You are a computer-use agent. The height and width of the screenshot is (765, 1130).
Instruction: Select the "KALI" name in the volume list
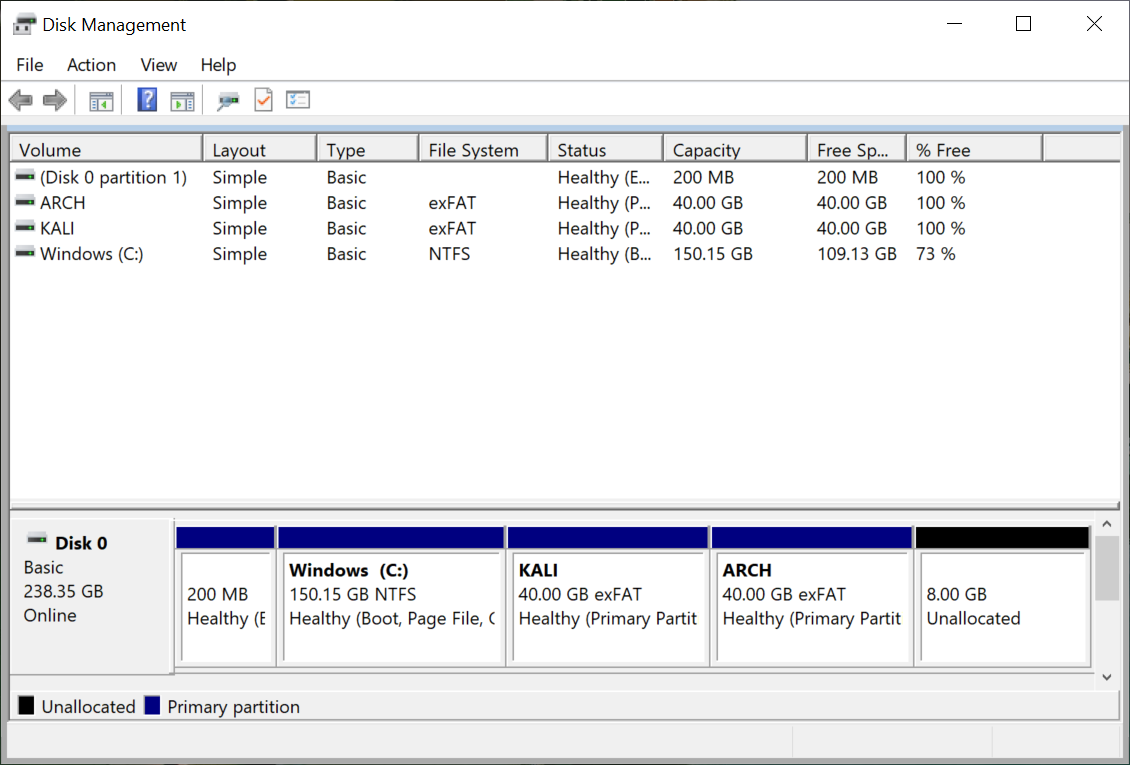[x=57, y=228]
